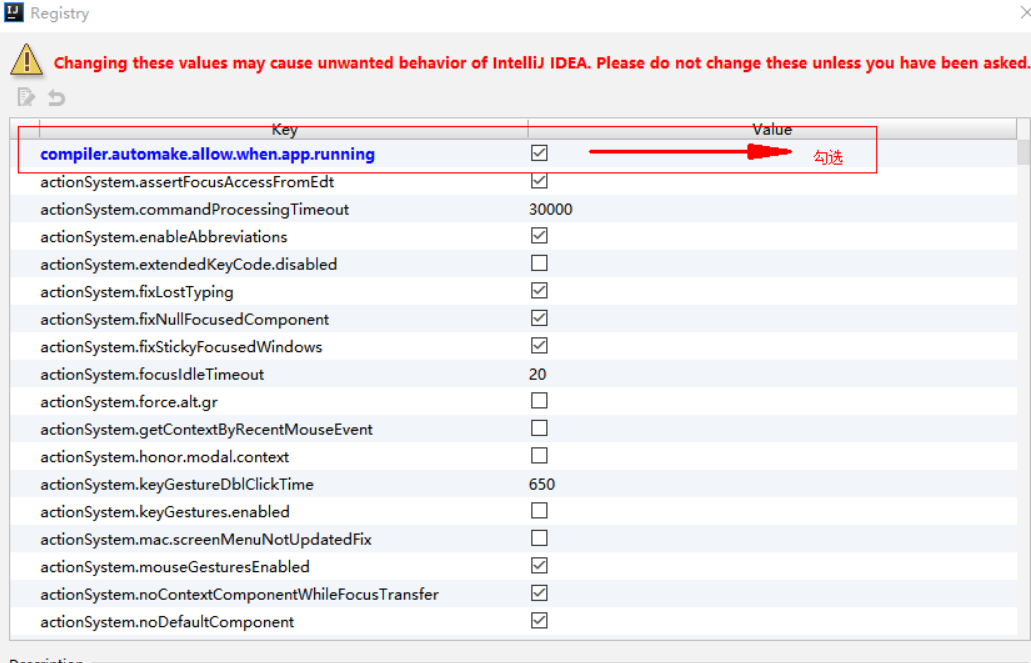Select the actionSystem.fixNullFocusedComponent key

pos(185,320)
